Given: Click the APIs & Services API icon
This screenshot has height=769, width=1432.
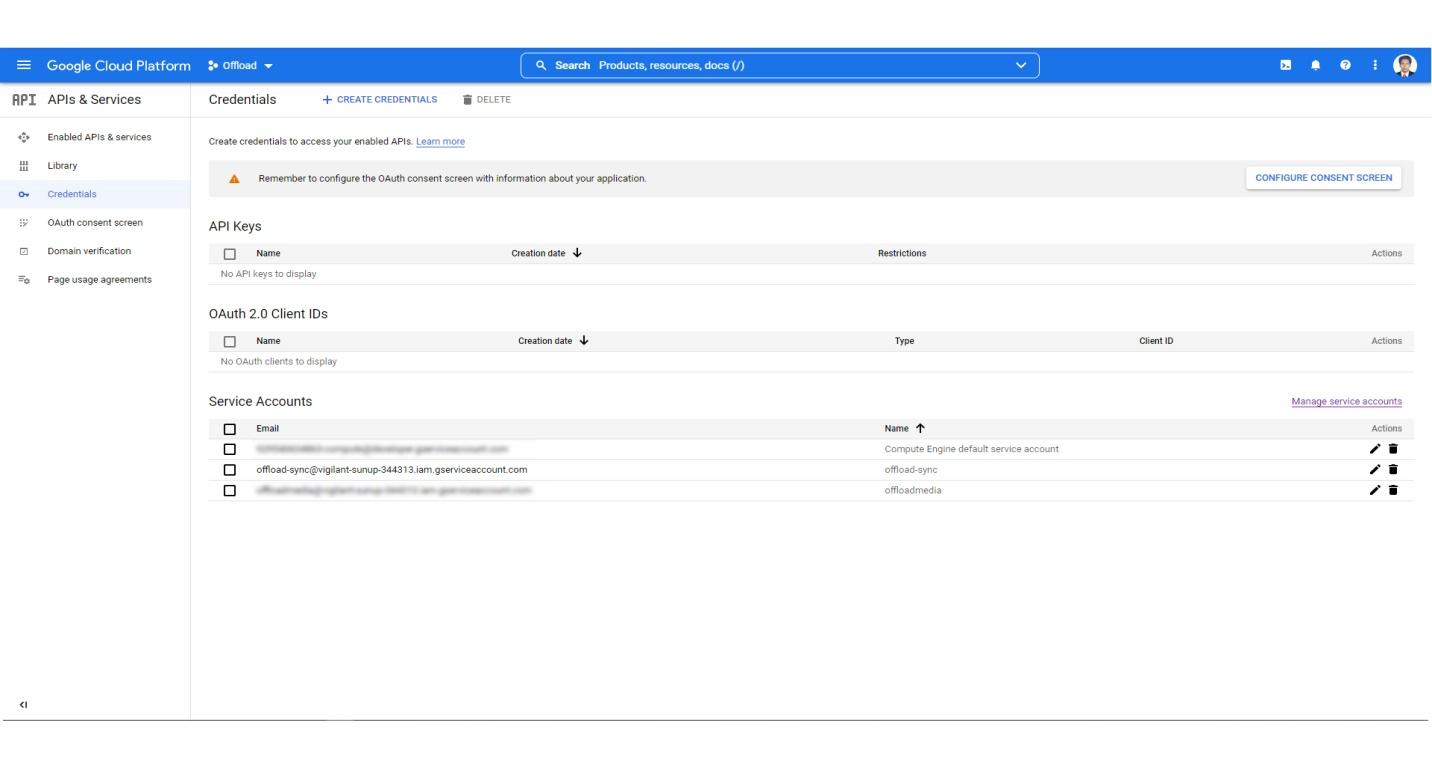Looking at the screenshot, I should pos(24,100).
